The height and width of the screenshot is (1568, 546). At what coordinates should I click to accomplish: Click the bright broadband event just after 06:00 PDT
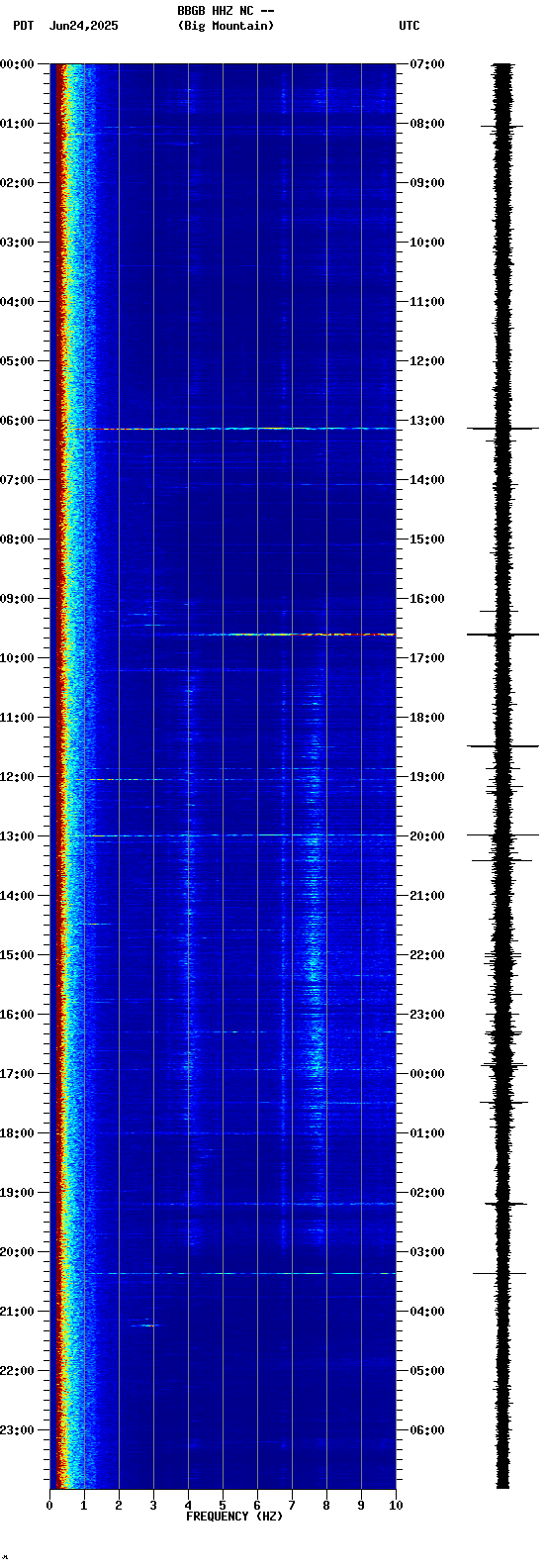247,429
